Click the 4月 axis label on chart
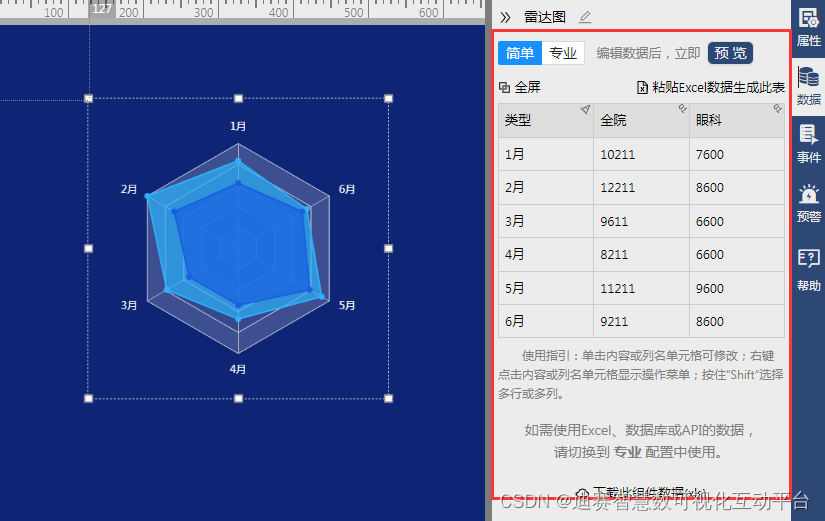825x521 pixels. [238, 369]
